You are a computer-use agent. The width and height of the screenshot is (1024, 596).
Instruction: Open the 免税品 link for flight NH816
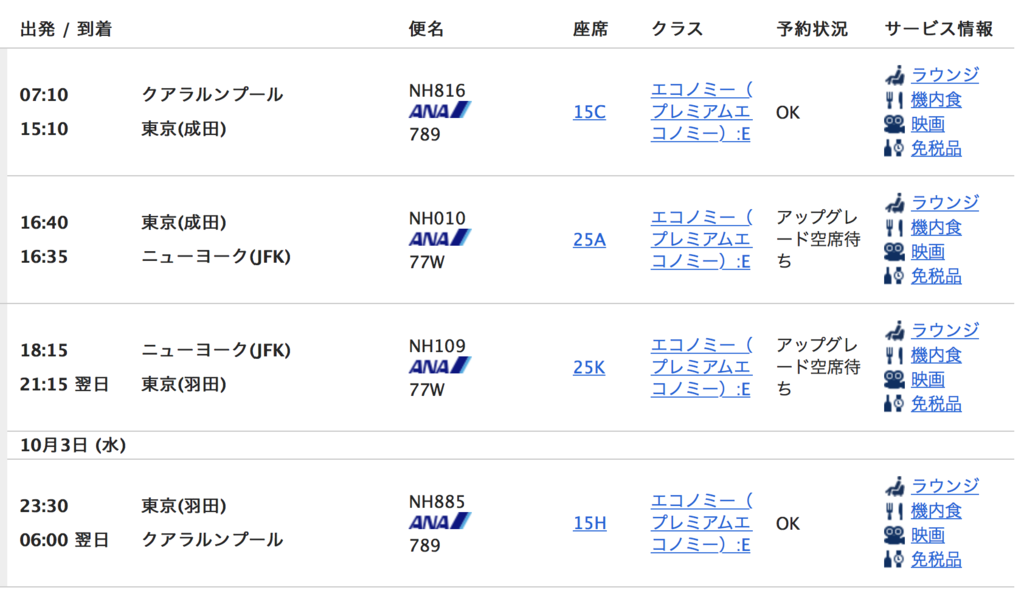(936, 149)
